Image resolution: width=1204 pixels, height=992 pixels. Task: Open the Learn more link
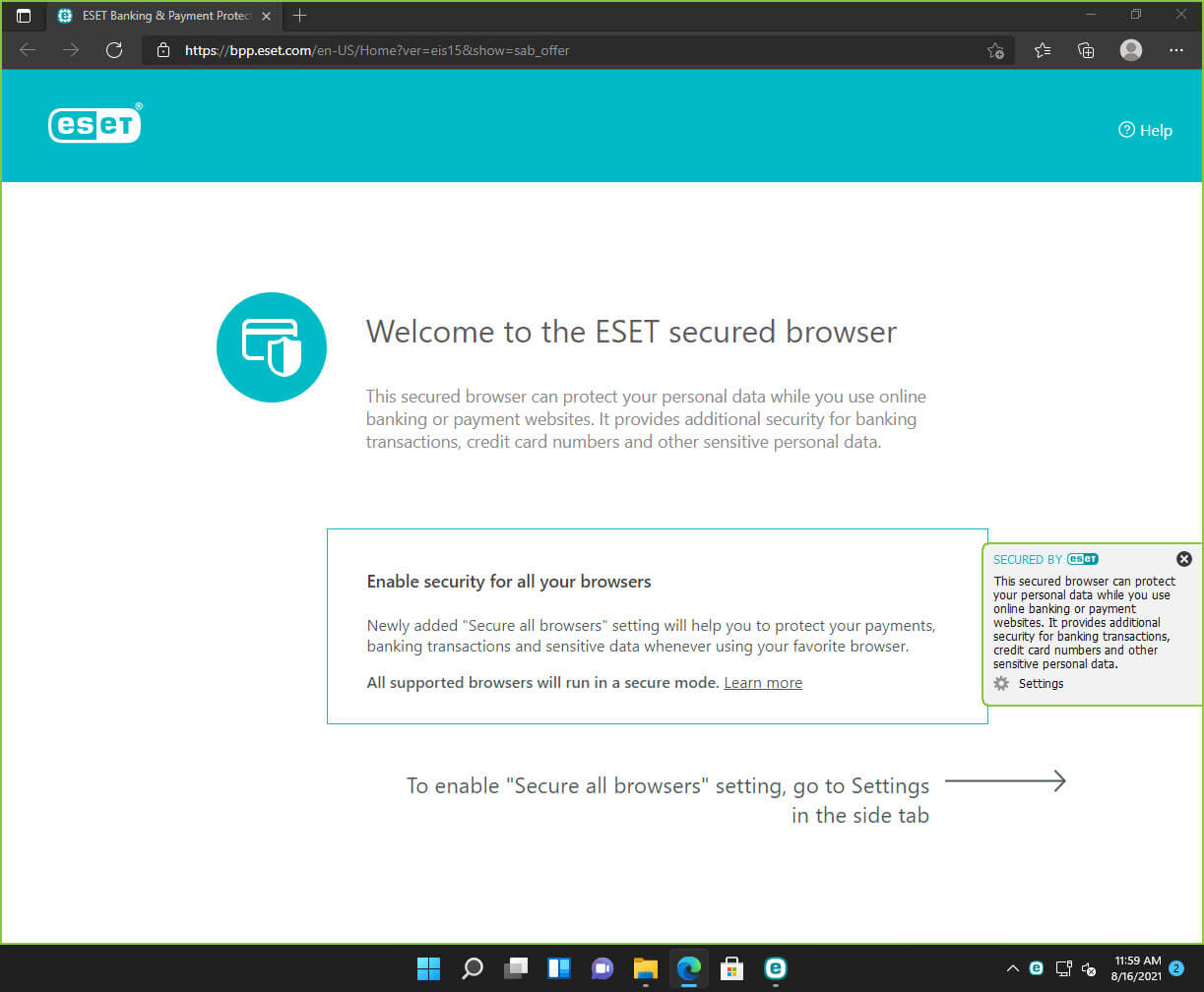click(763, 683)
